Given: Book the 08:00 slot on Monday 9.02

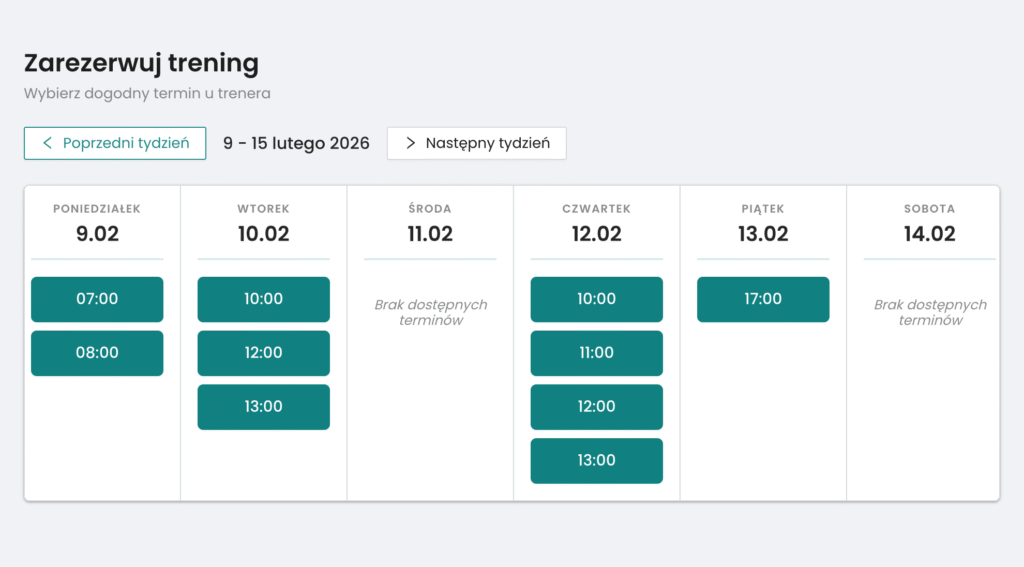Looking at the screenshot, I should tap(97, 353).
